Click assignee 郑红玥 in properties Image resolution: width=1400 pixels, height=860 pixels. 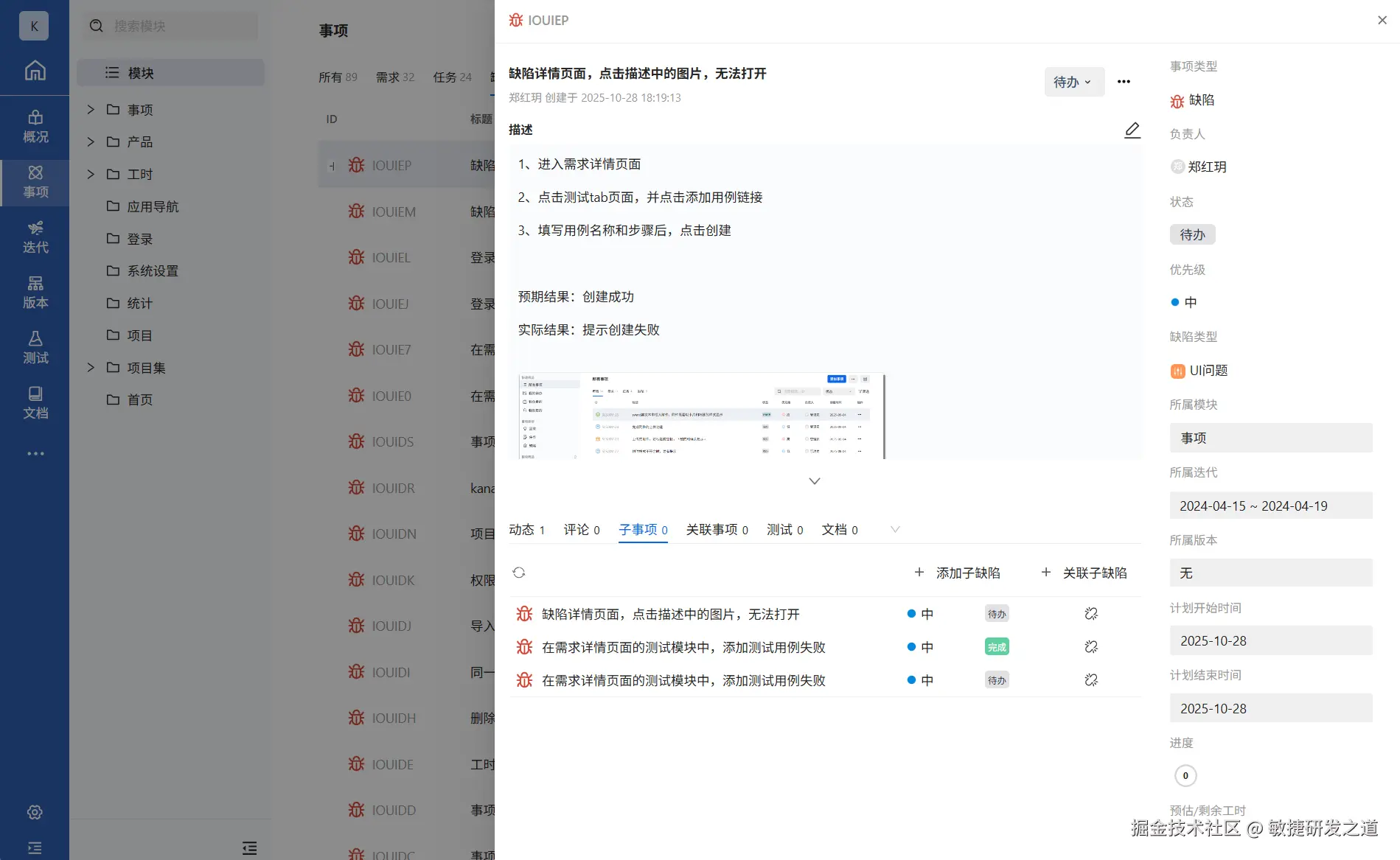pos(1199,167)
